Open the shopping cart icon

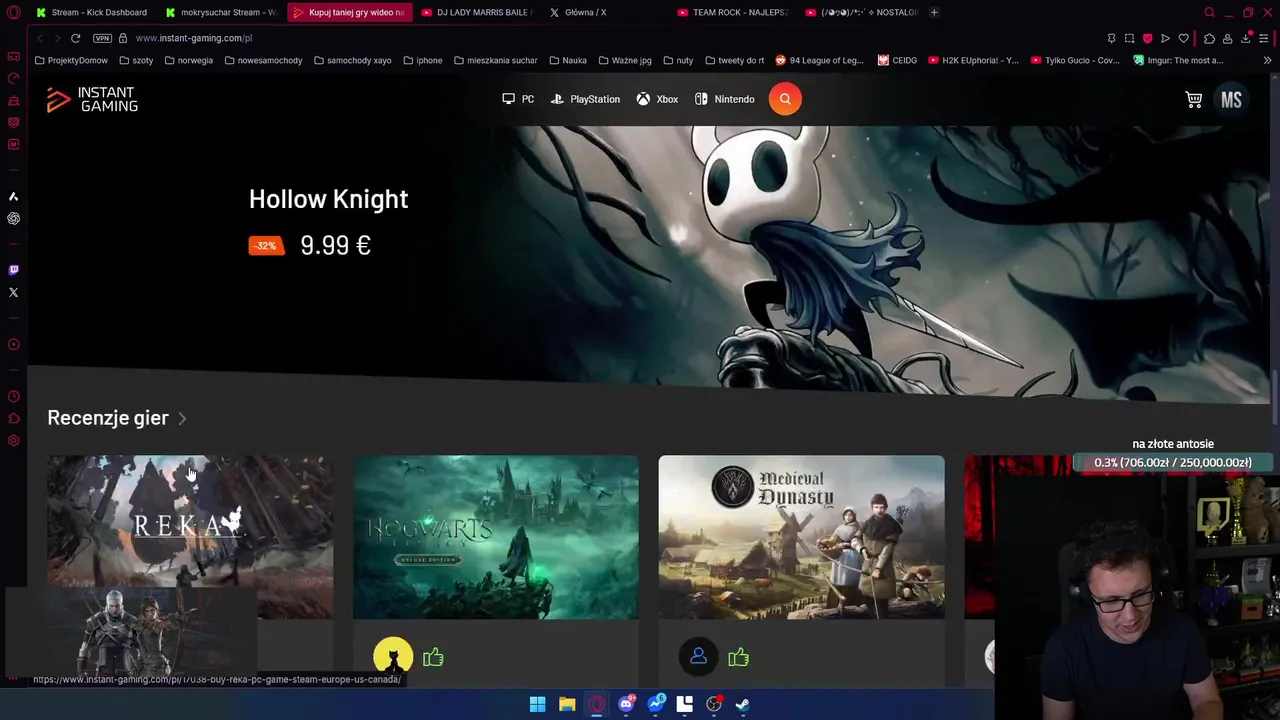1194,100
